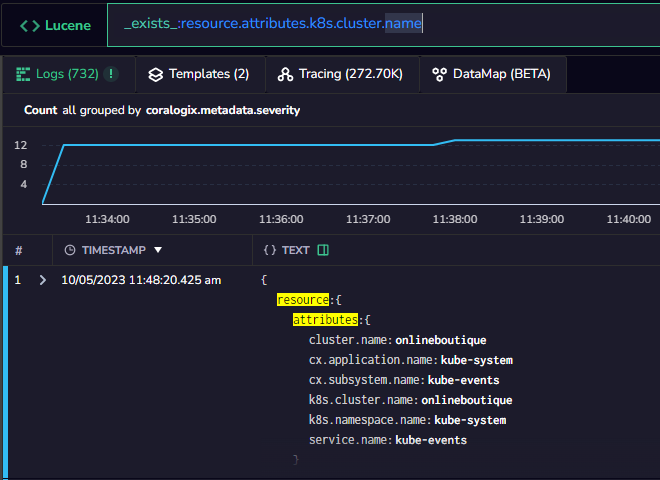The width and height of the screenshot is (660, 480).
Task: Toggle TIMESTAMP sort direction arrow
Action: [x=158, y=250]
